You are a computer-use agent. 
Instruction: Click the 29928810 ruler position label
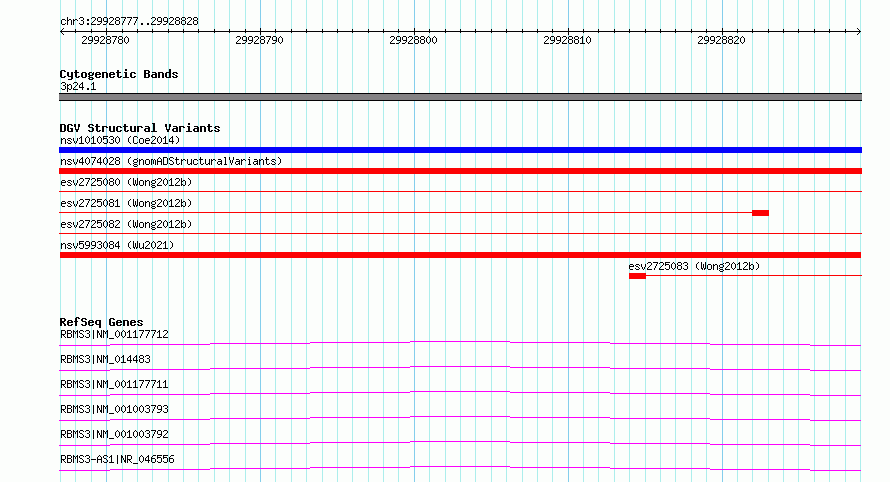[x=568, y=40]
